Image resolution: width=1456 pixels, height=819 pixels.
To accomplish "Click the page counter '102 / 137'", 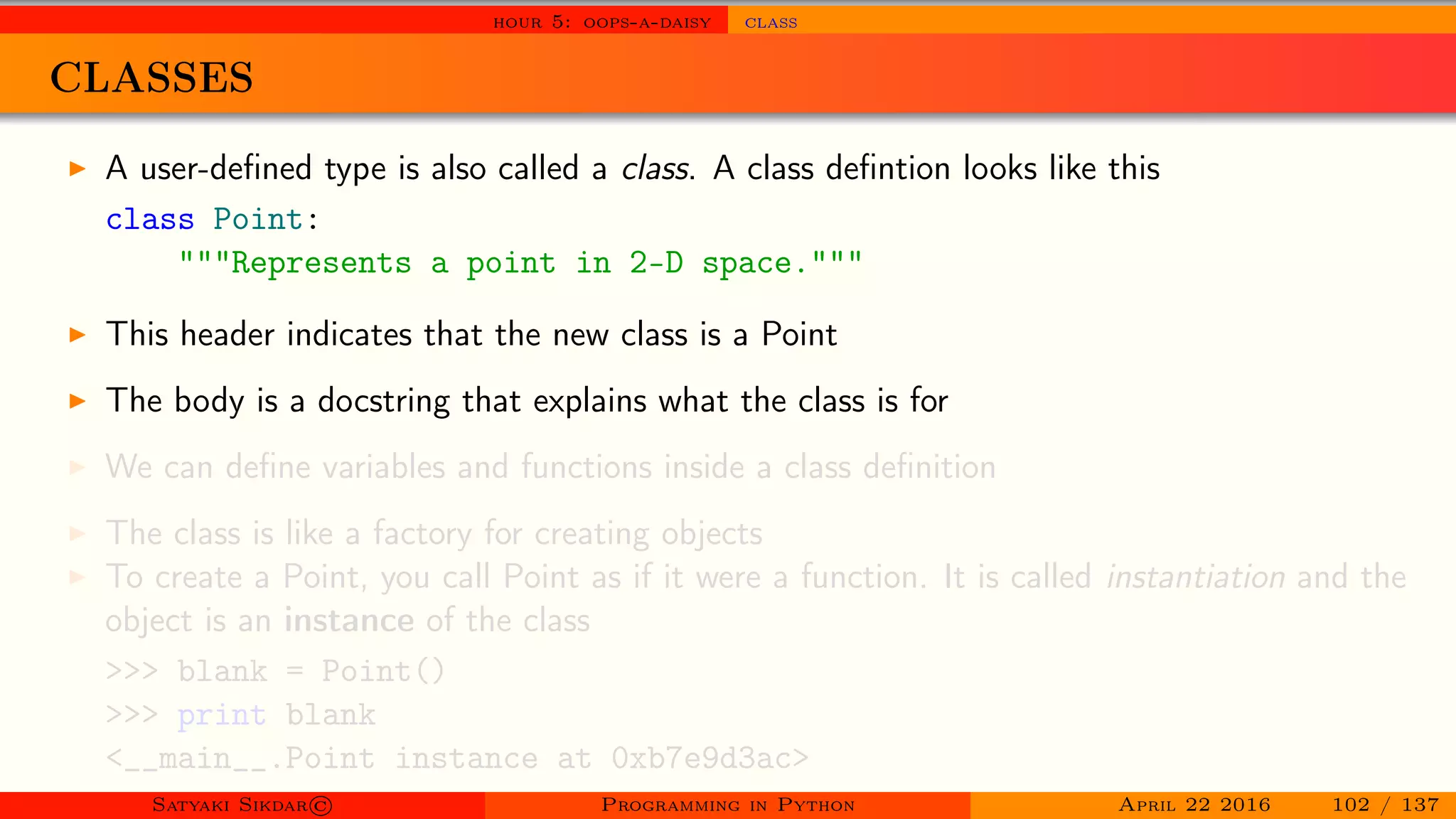I will (x=1386, y=805).
